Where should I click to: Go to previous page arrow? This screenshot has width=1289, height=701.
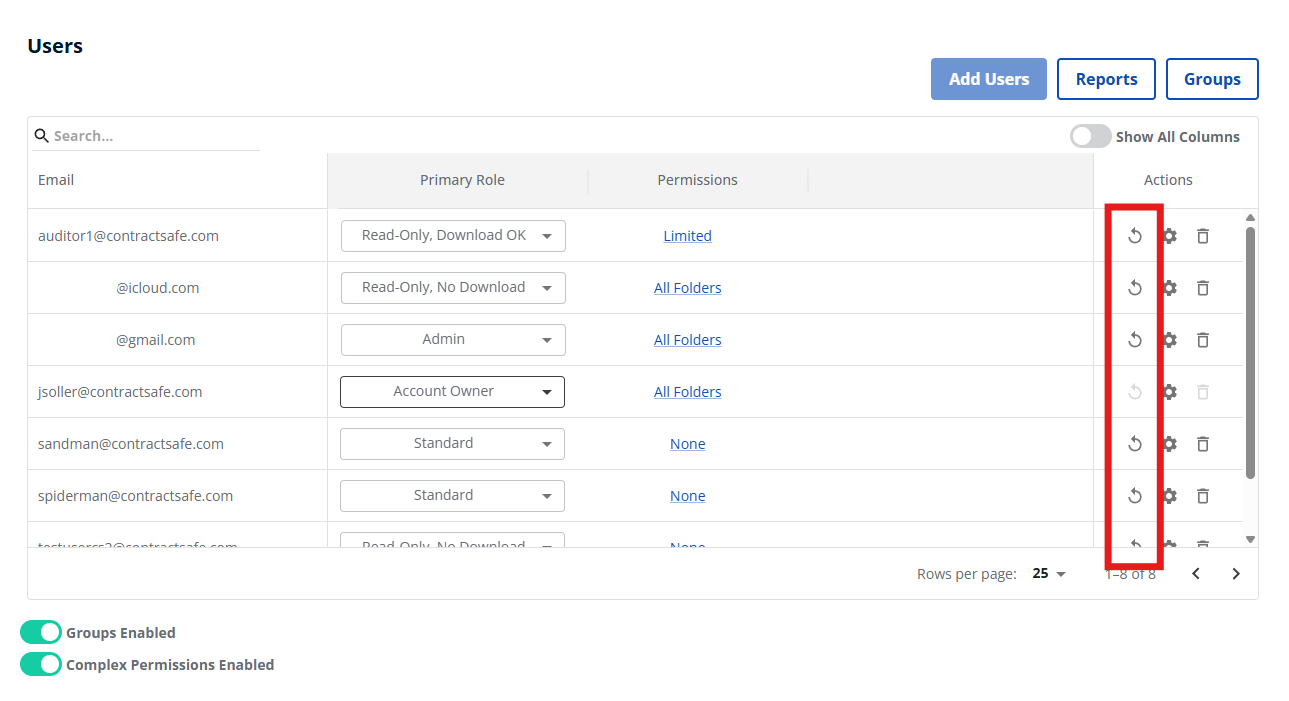pos(1196,574)
